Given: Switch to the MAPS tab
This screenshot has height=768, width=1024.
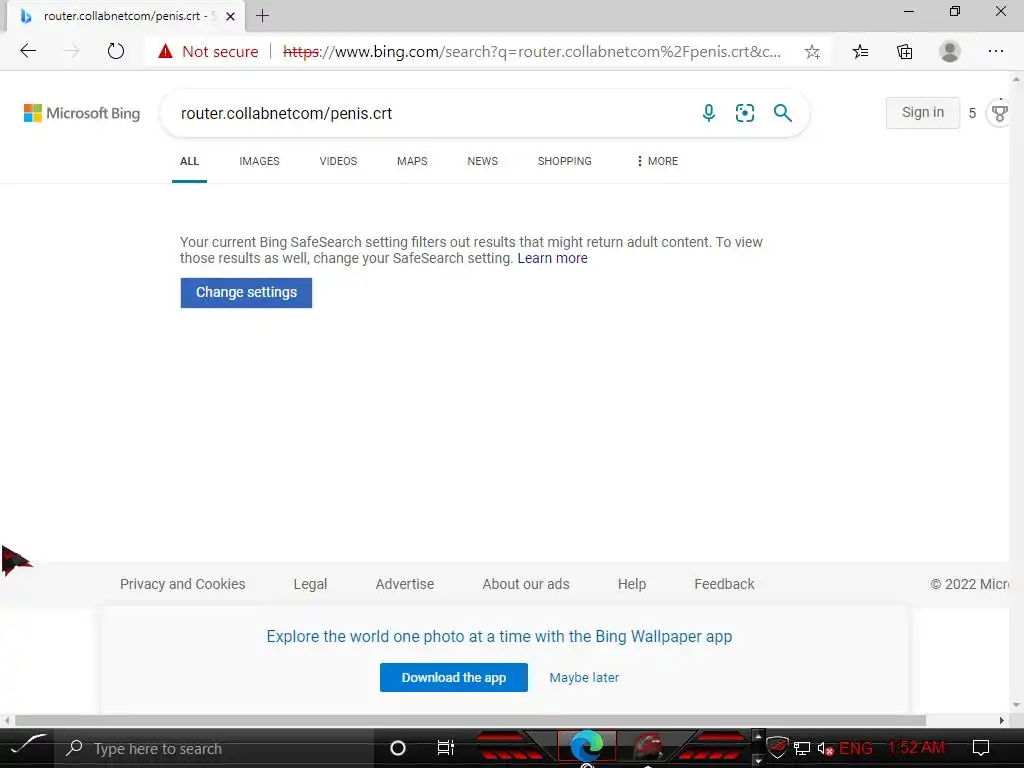Looking at the screenshot, I should click(x=412, y=161).
